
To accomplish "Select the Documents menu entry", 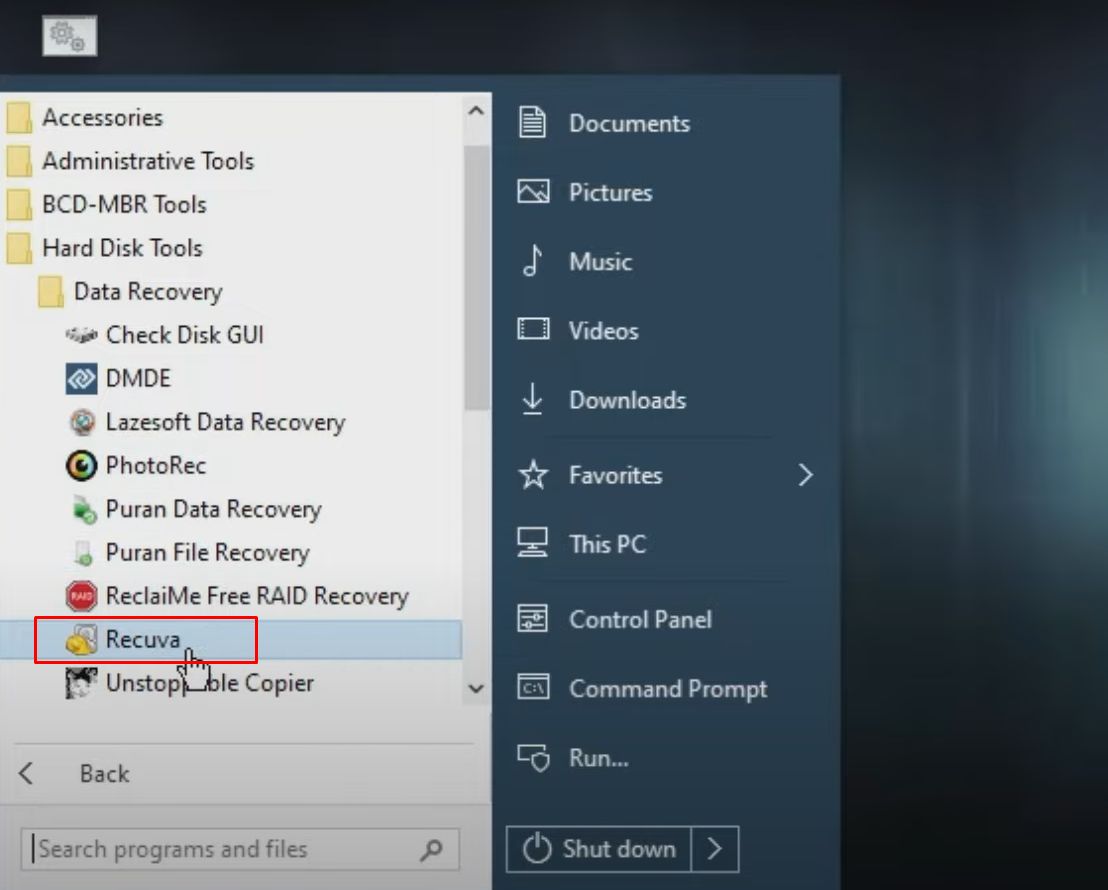I will point(629,123).
